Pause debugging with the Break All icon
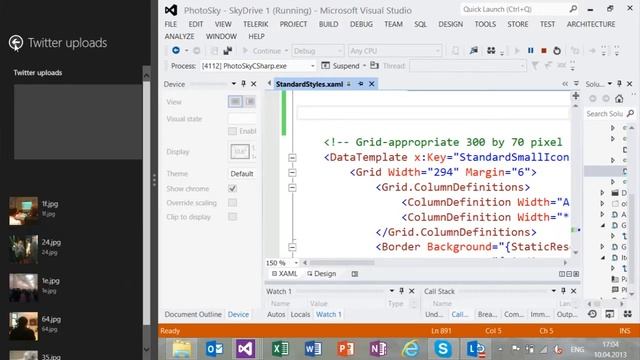Image resolution: width=640 pixels, height=360 pixels. 530,51
